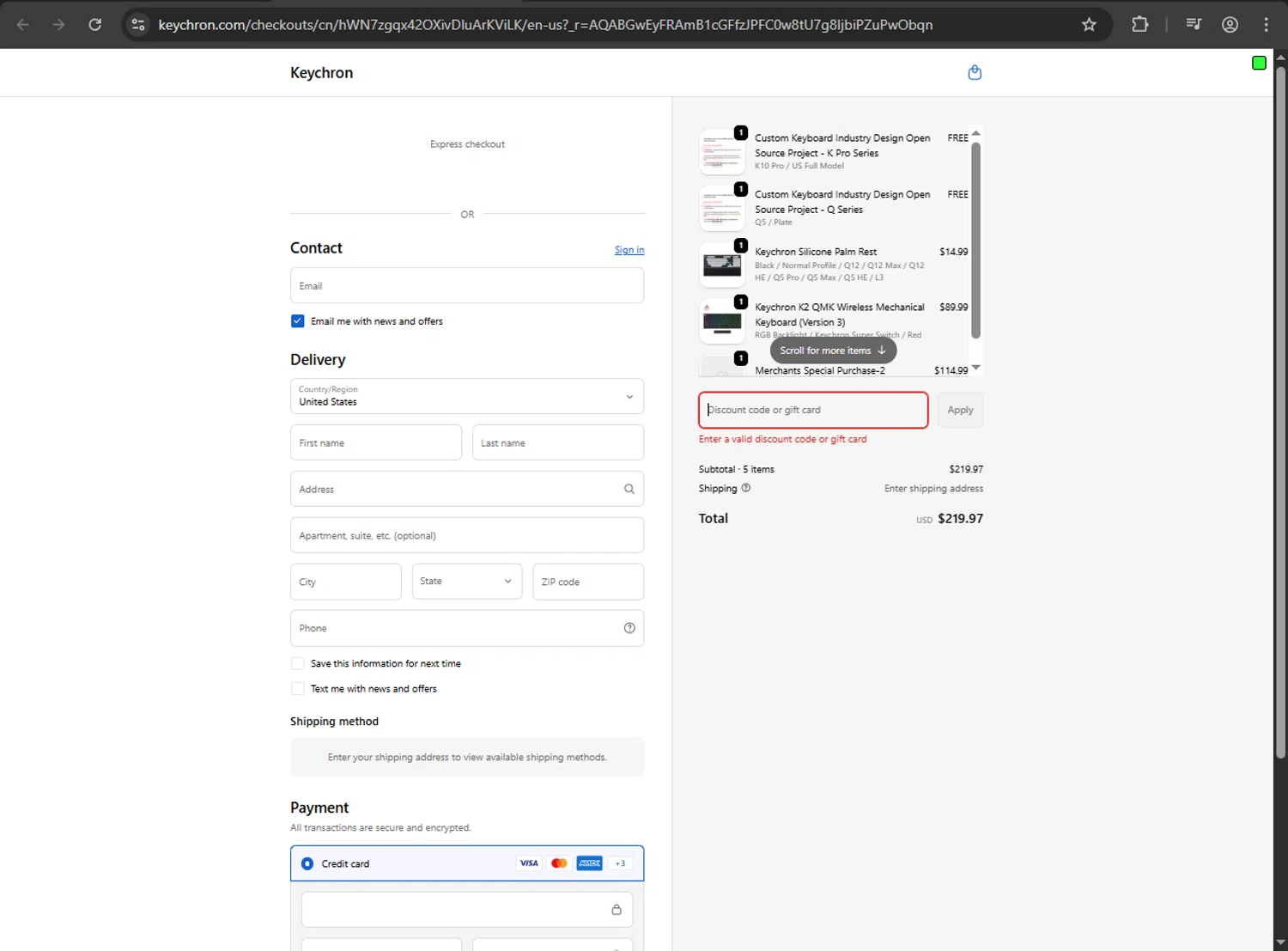Viewport: 1288px width, 951px height.
Task: Focus the First name field
Action: tap(376, 442)
